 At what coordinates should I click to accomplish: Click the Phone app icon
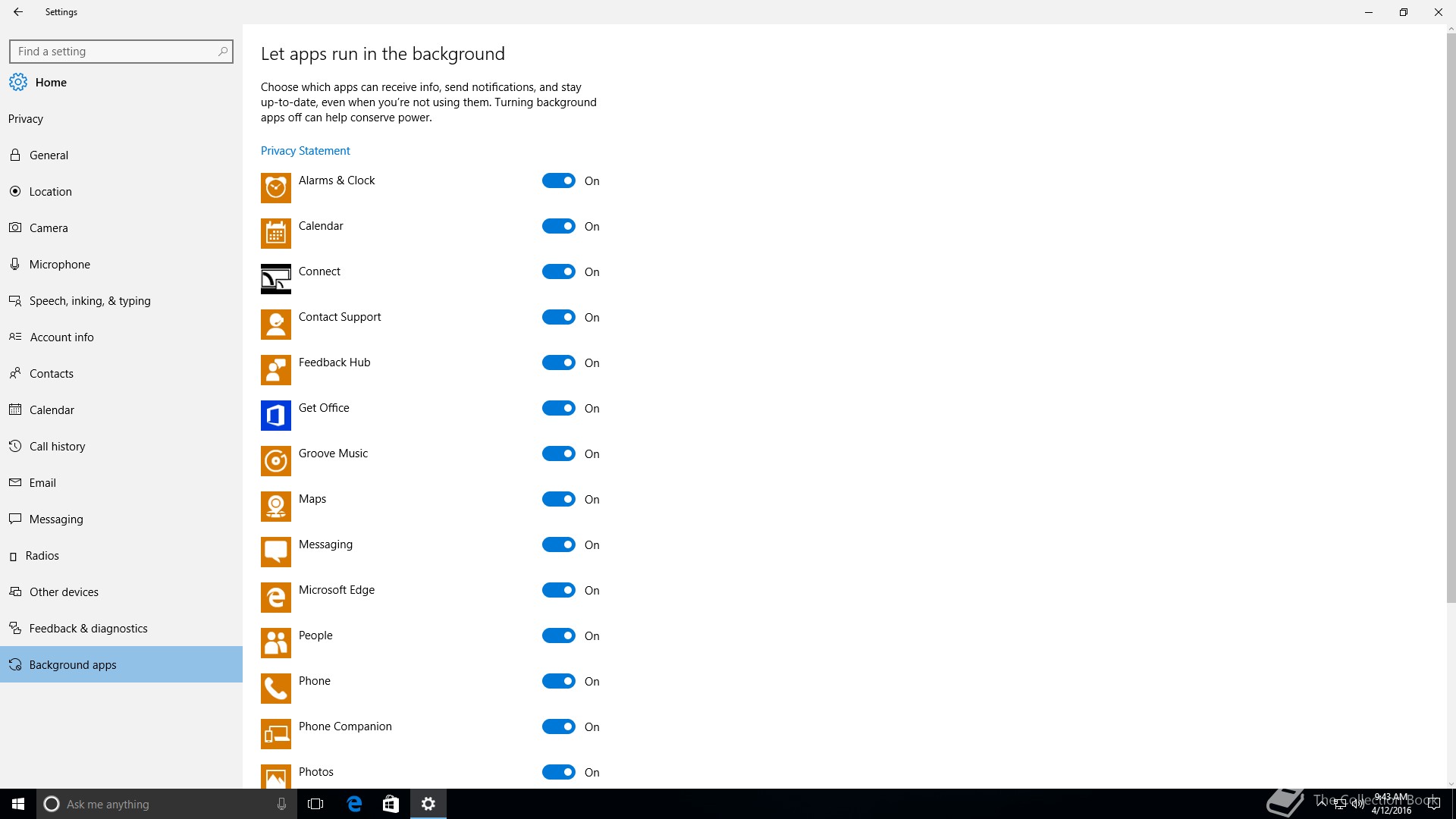[276, 689]
